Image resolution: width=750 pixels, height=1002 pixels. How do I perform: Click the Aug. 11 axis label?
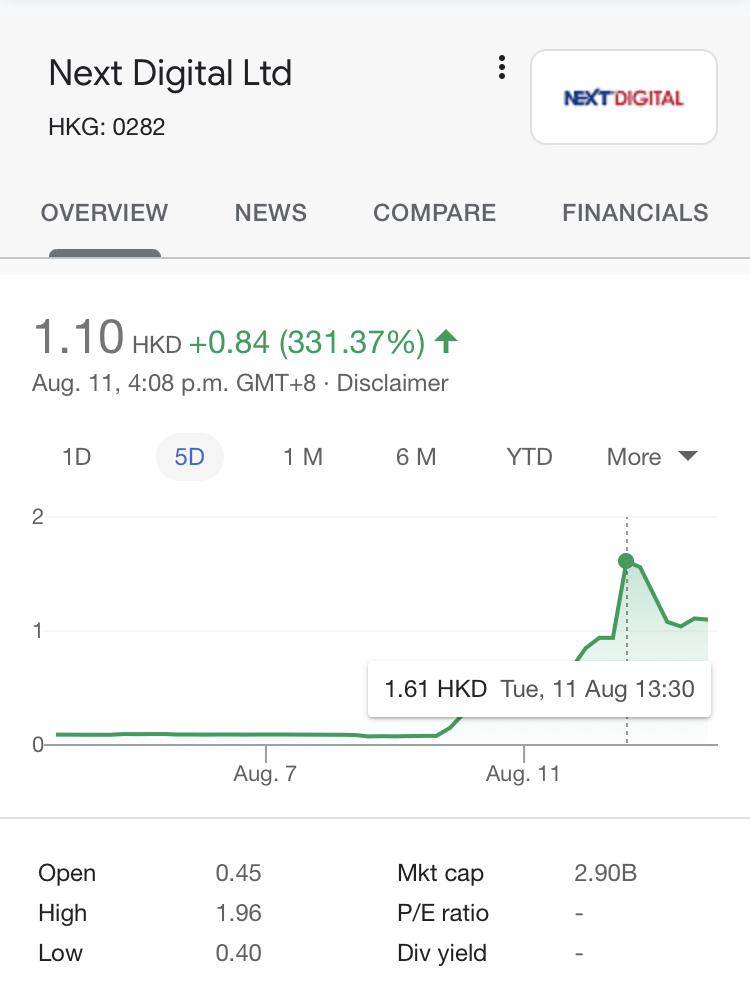tap(523, 774)
